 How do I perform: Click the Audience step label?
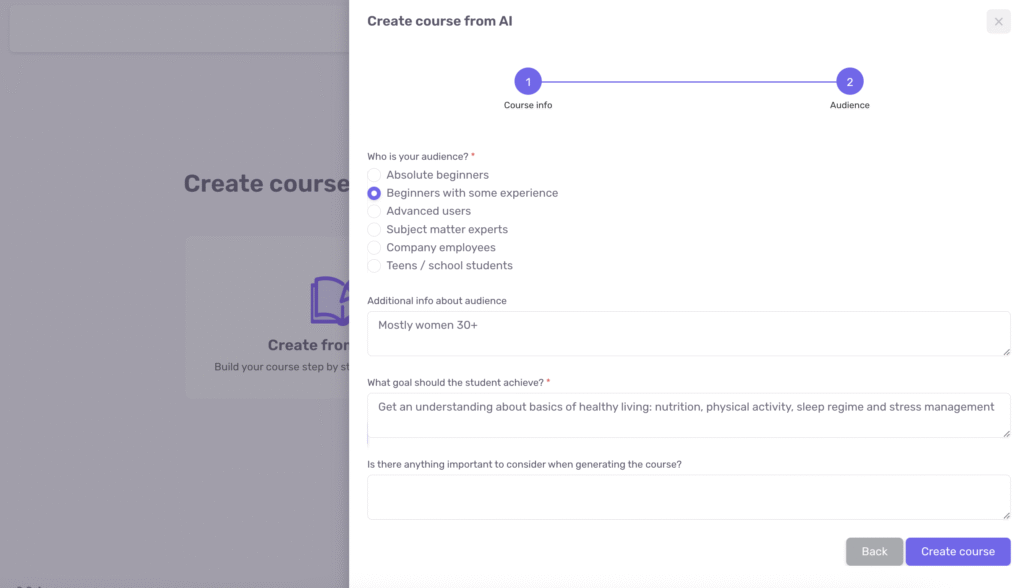850,105
